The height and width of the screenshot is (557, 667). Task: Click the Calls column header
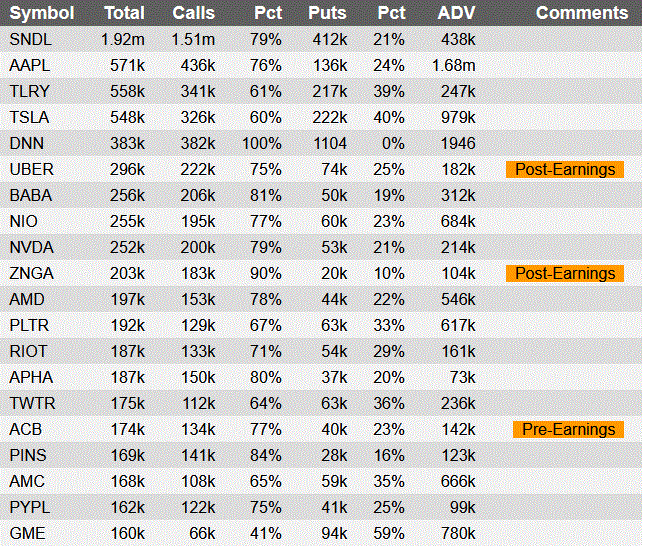click(x=193, y=13)
